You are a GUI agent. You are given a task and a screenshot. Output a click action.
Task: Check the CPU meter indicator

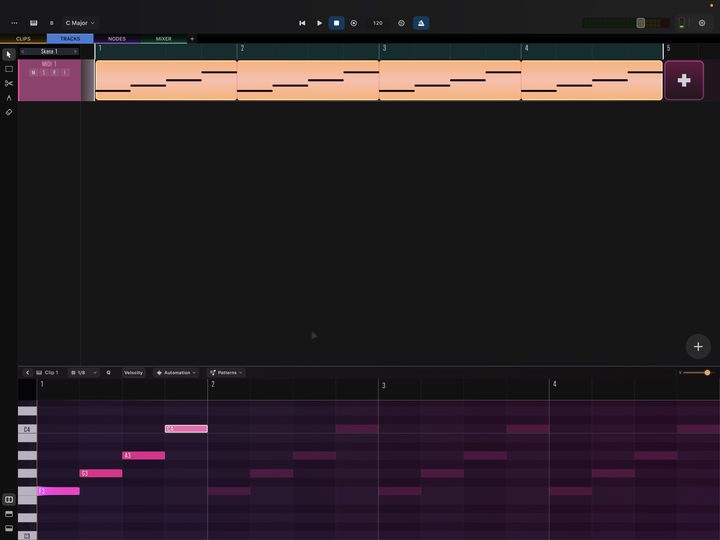(682, 23)
